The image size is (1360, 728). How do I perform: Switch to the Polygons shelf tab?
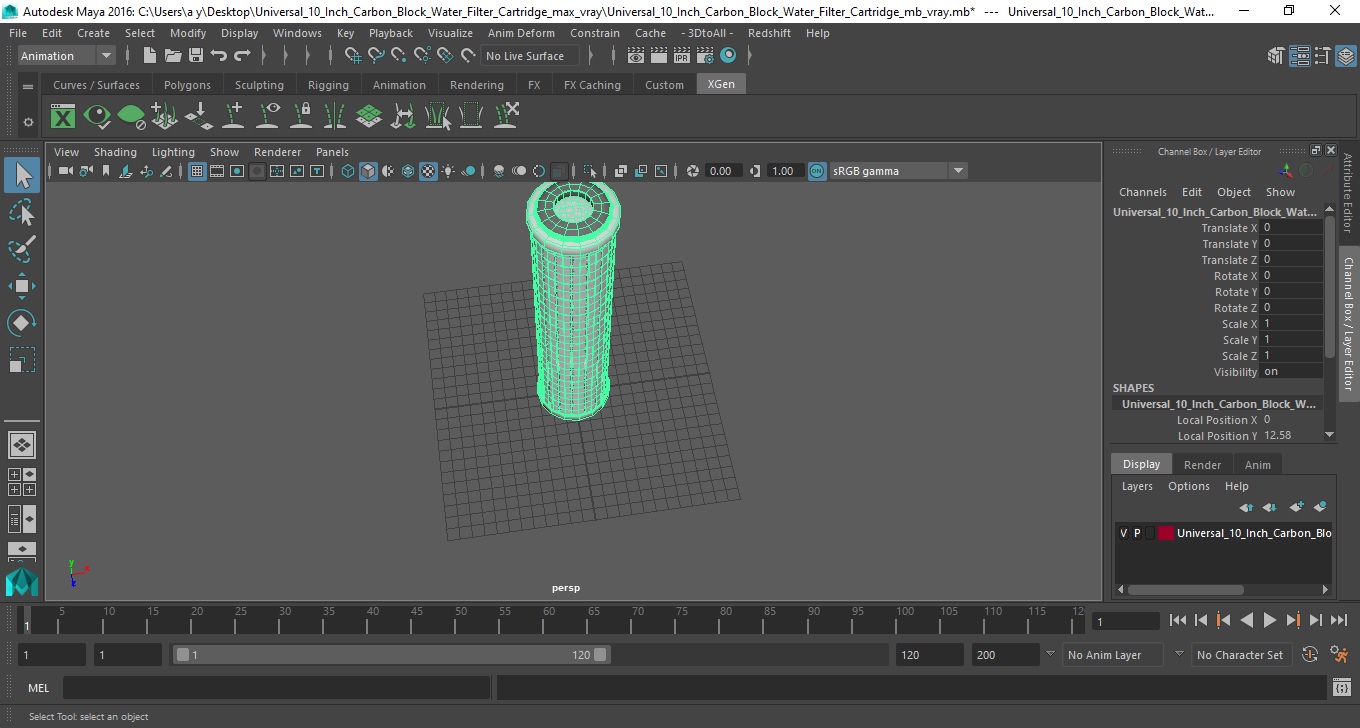pyautogui.click(x=187, y=85)
